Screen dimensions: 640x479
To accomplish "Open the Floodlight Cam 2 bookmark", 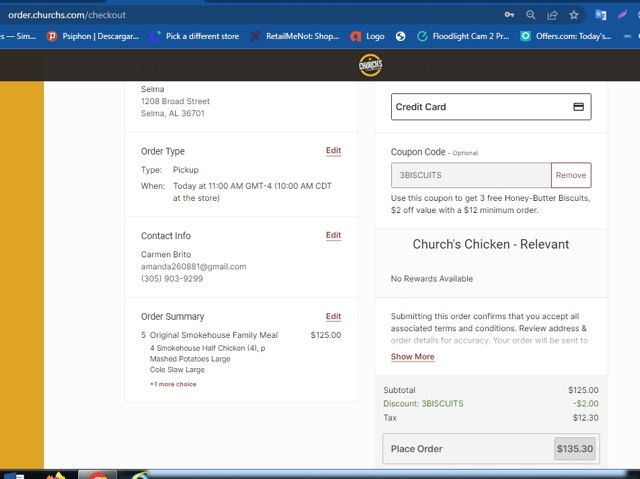I will pos(463,36).
